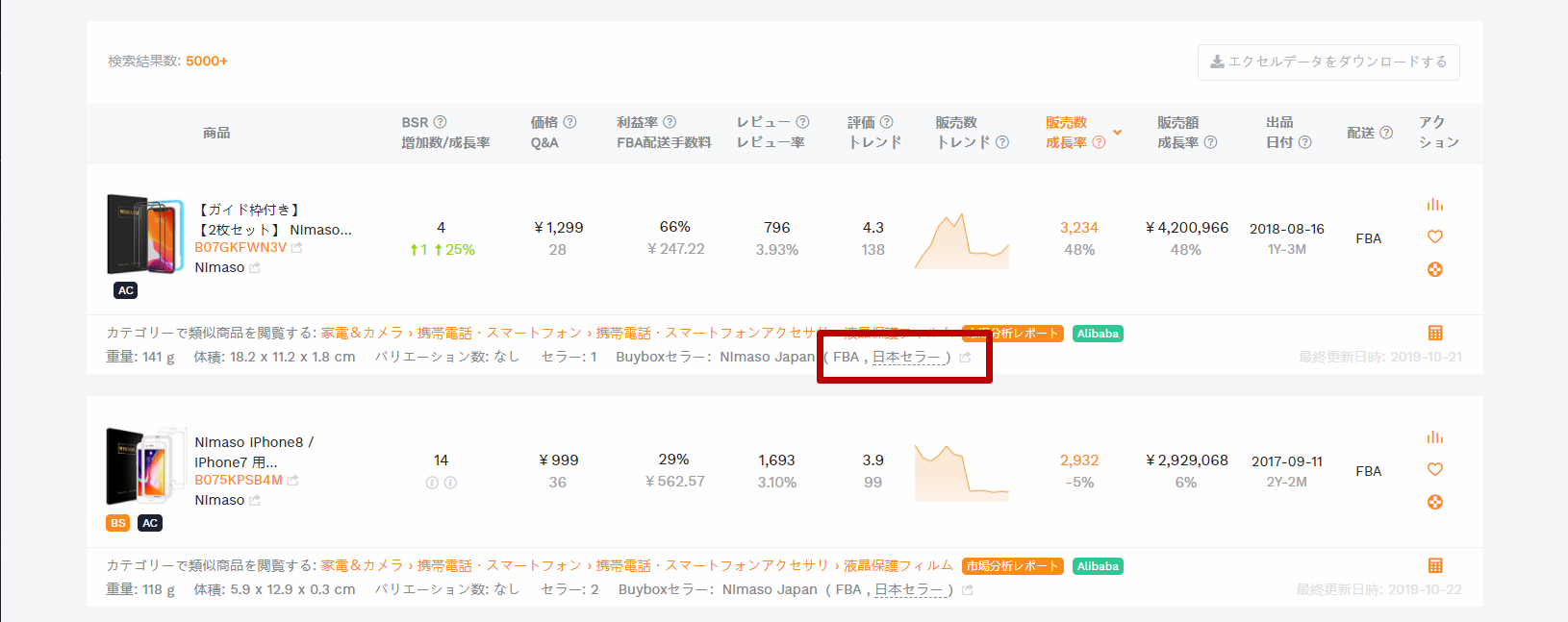This screenshot has width=1568, height=622.
Task: Click the 評価 トレンド column header
Action: [874, 133]
